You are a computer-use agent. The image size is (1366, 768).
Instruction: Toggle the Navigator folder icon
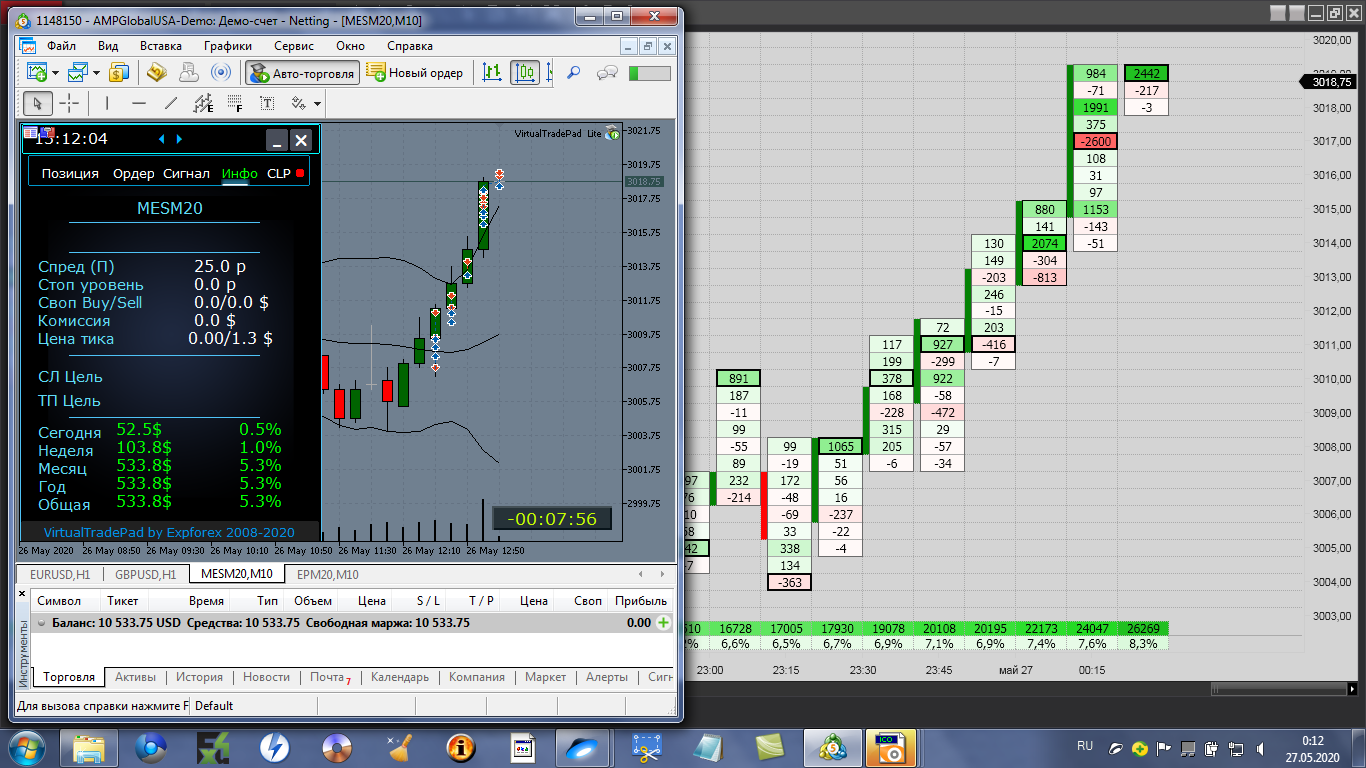pos(156,73)
